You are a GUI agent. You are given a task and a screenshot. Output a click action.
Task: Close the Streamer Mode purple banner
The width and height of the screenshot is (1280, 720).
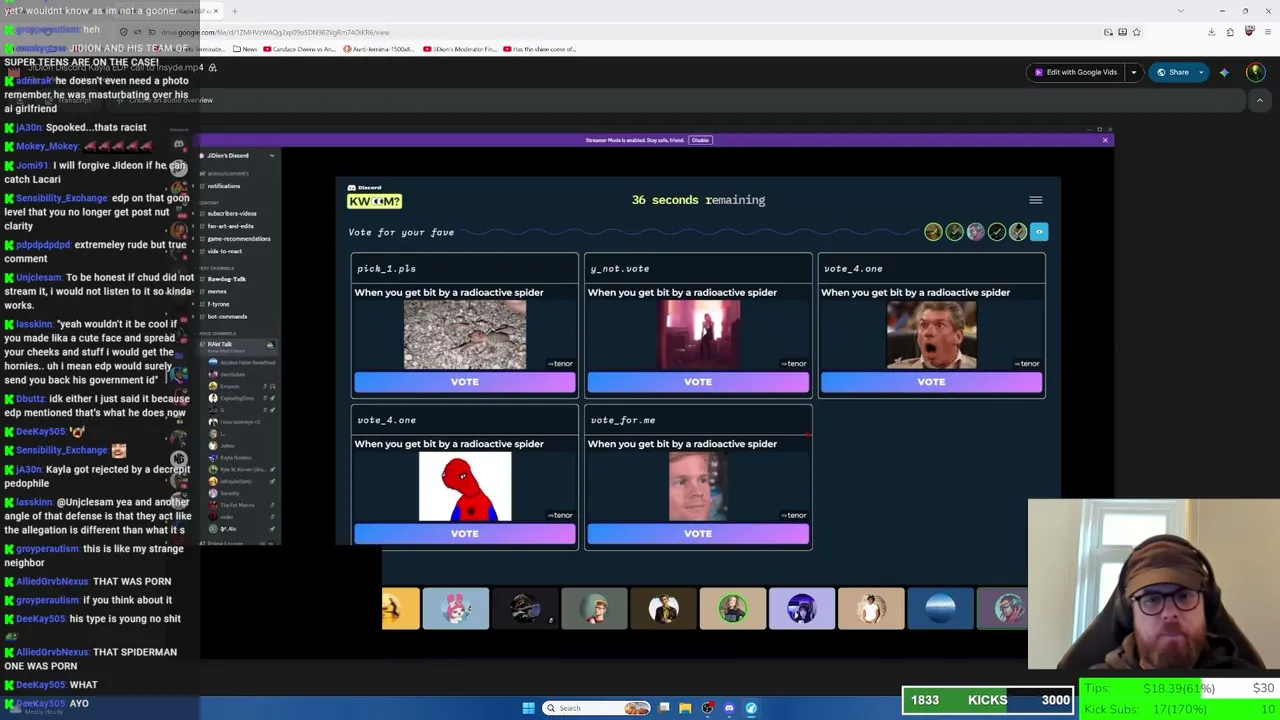(1105, 140)
